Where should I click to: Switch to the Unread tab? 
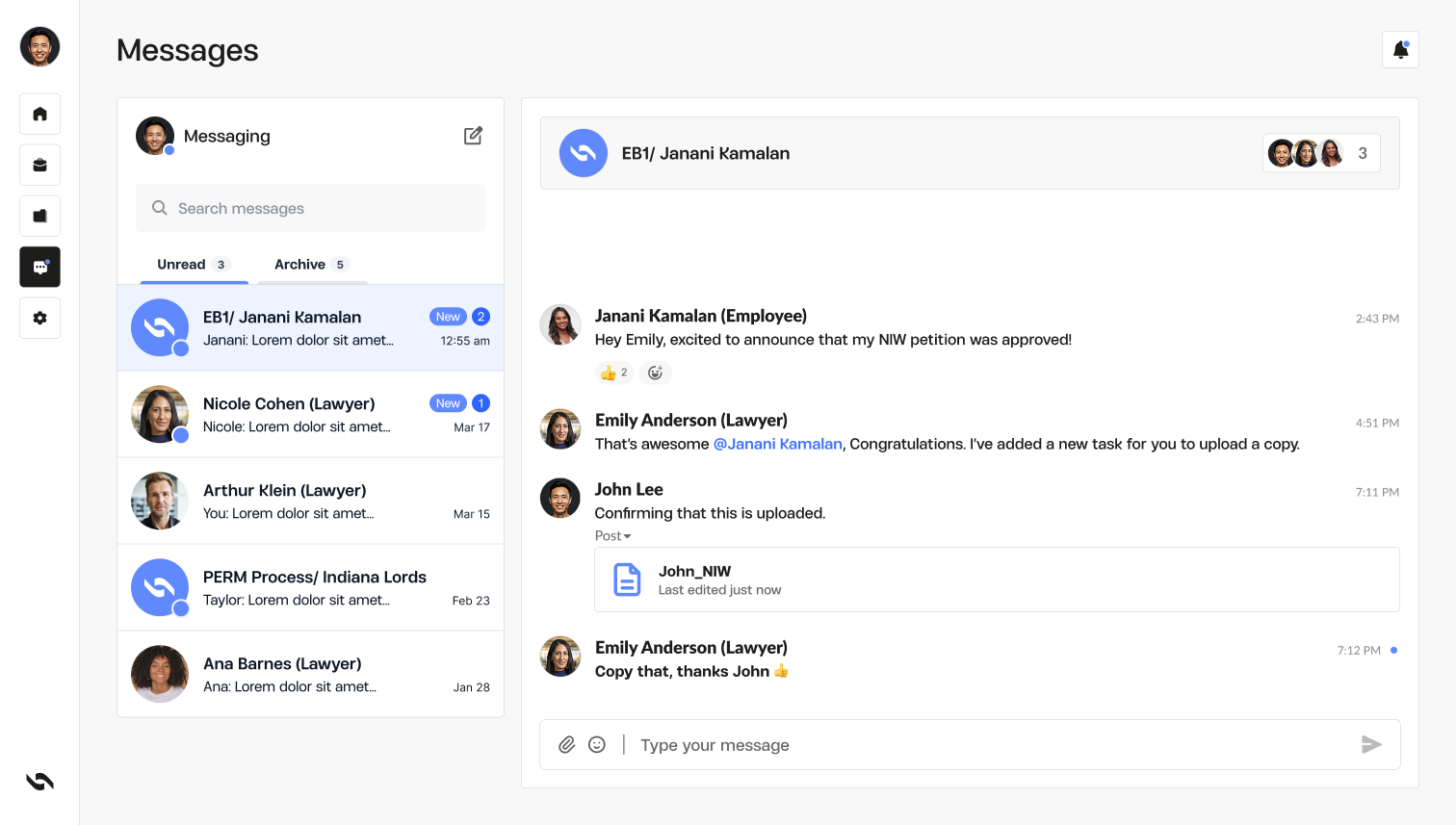coord(194,265)
